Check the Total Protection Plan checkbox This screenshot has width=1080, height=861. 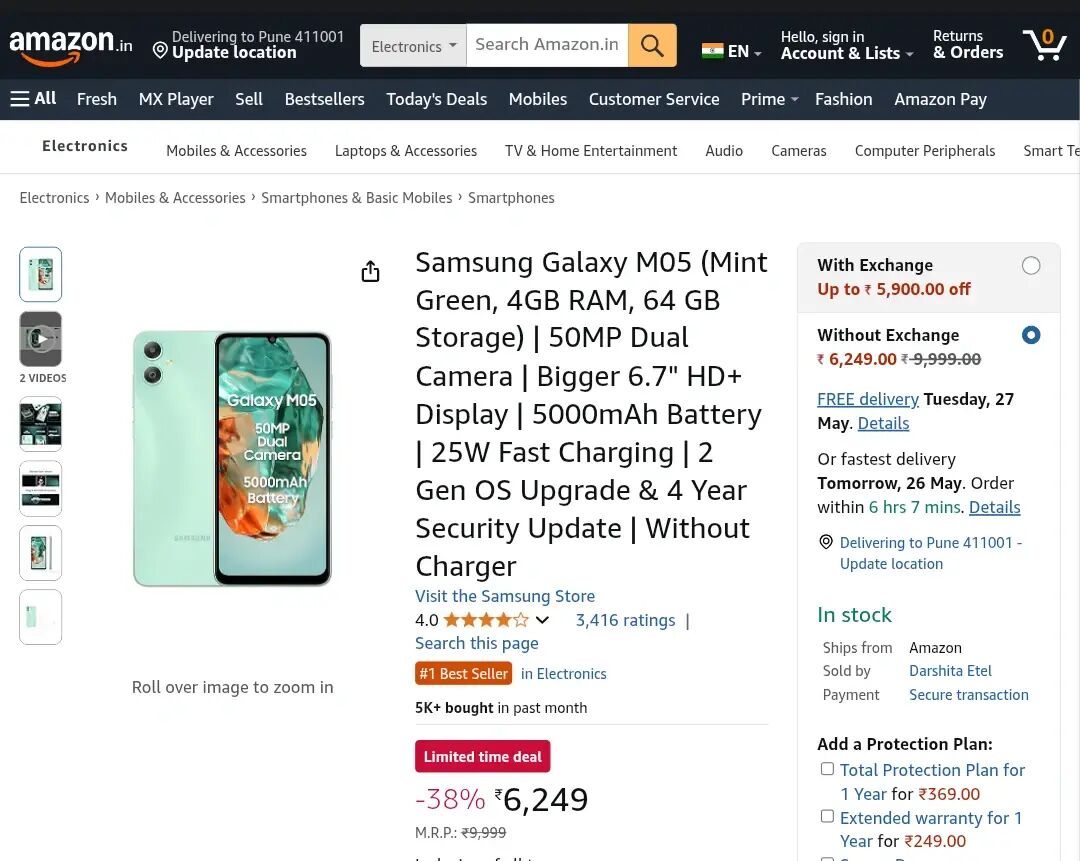tap(827, 769)
